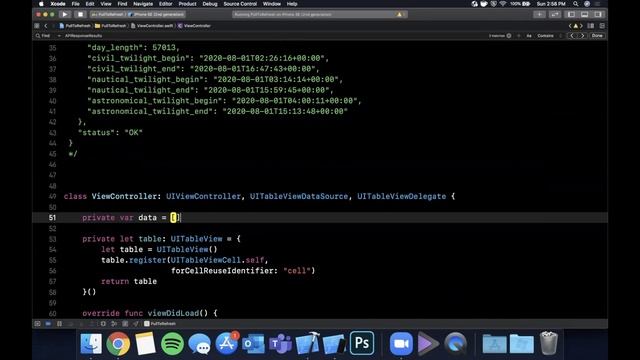The height and width of the screenshot is (360, 640).
Task: Click simulate location arrow icon
Action: [x=136, y=324]
